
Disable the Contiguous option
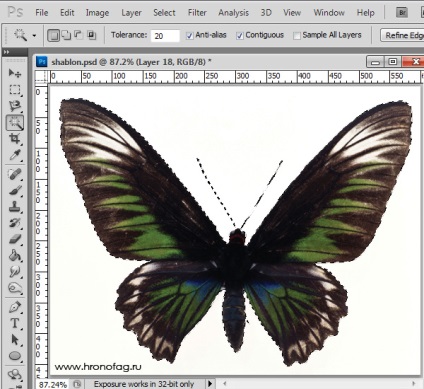point(240,35)
